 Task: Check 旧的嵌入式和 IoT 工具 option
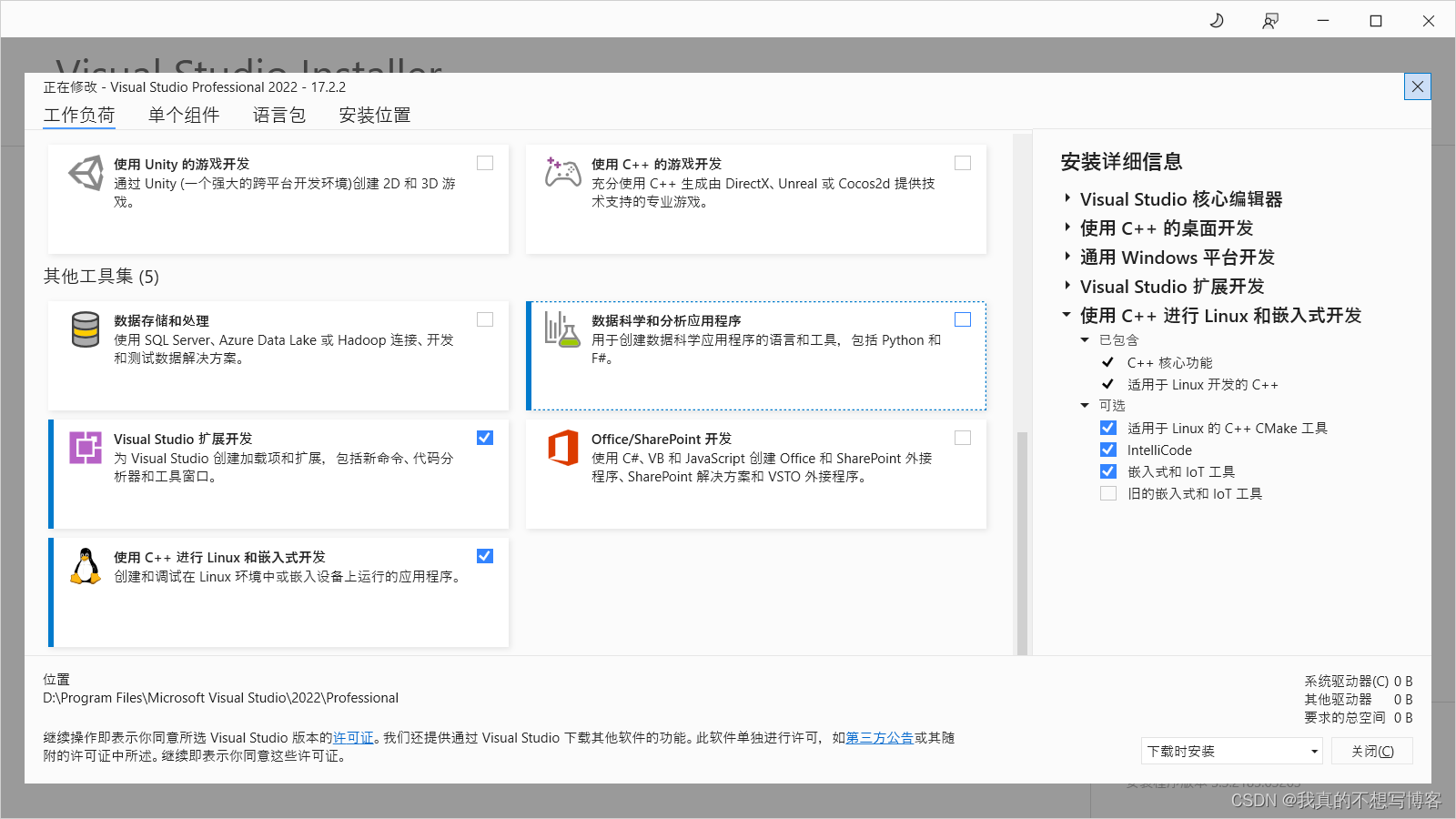1108,493
